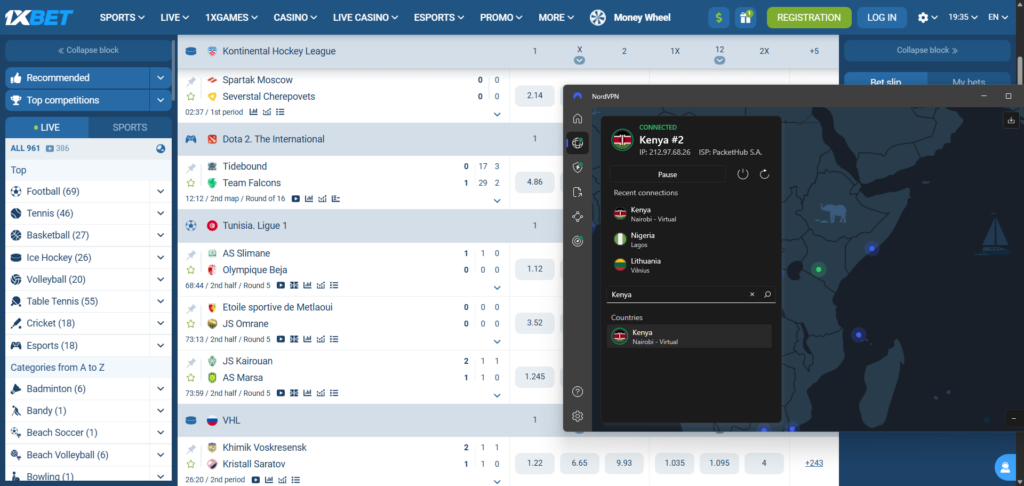Switch to My bets tab

[968, 82]
